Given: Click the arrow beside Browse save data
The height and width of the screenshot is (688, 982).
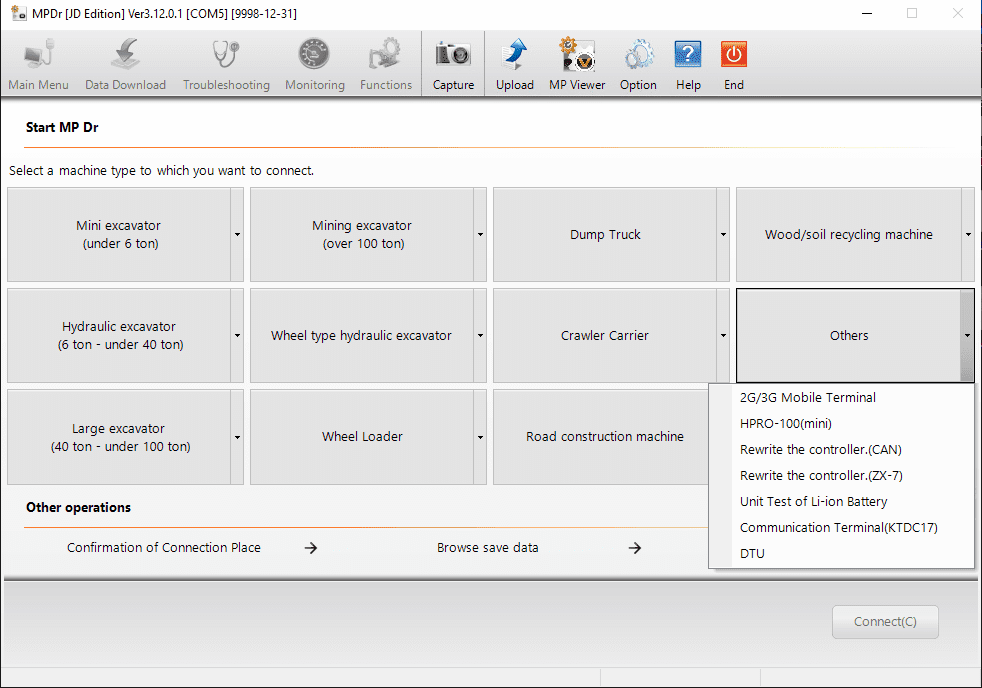Looking at the screenshot, I should (635, 548).
